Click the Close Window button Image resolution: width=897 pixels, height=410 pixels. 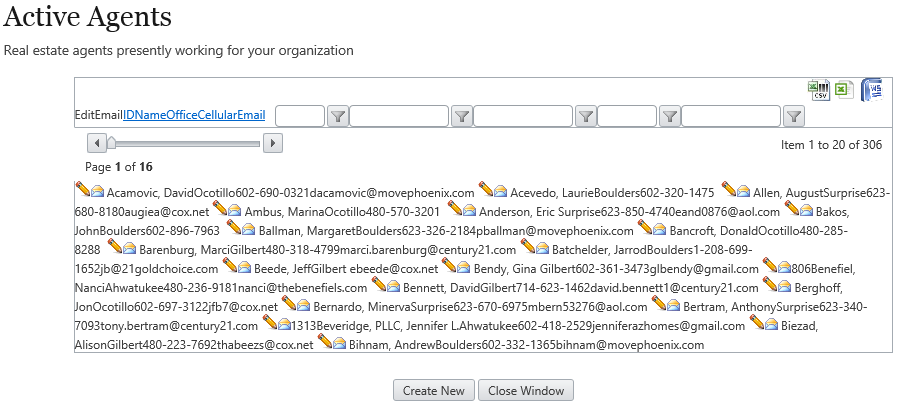[x=526, y=391]
